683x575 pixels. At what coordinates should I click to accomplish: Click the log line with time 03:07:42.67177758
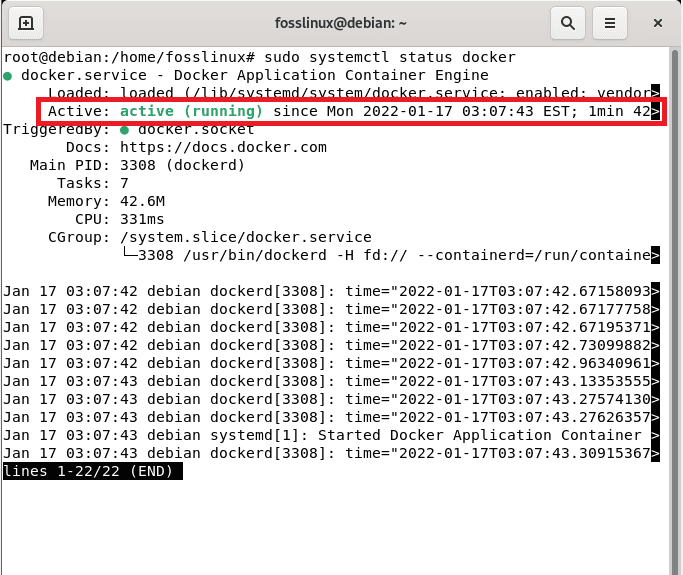331,309
